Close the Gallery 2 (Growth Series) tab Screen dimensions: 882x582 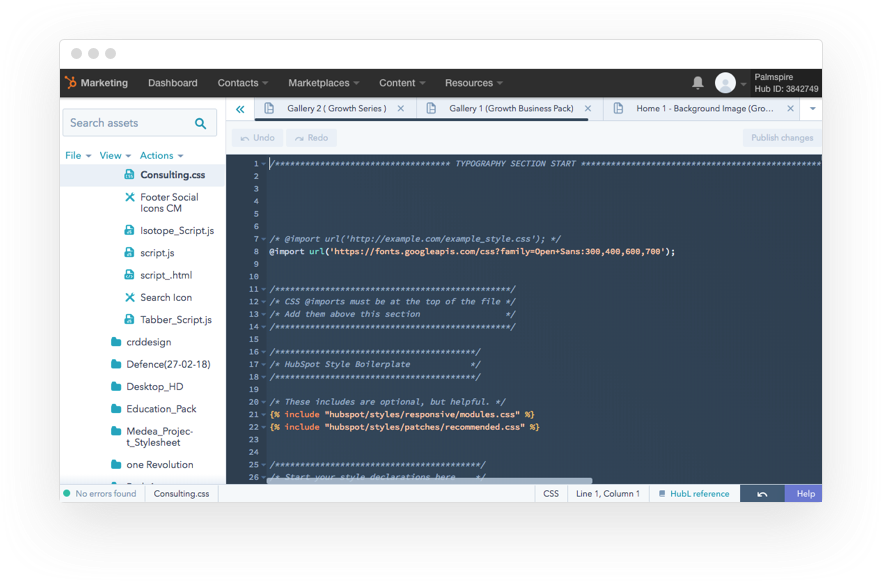pyautogui.click(x=401, y=109)
